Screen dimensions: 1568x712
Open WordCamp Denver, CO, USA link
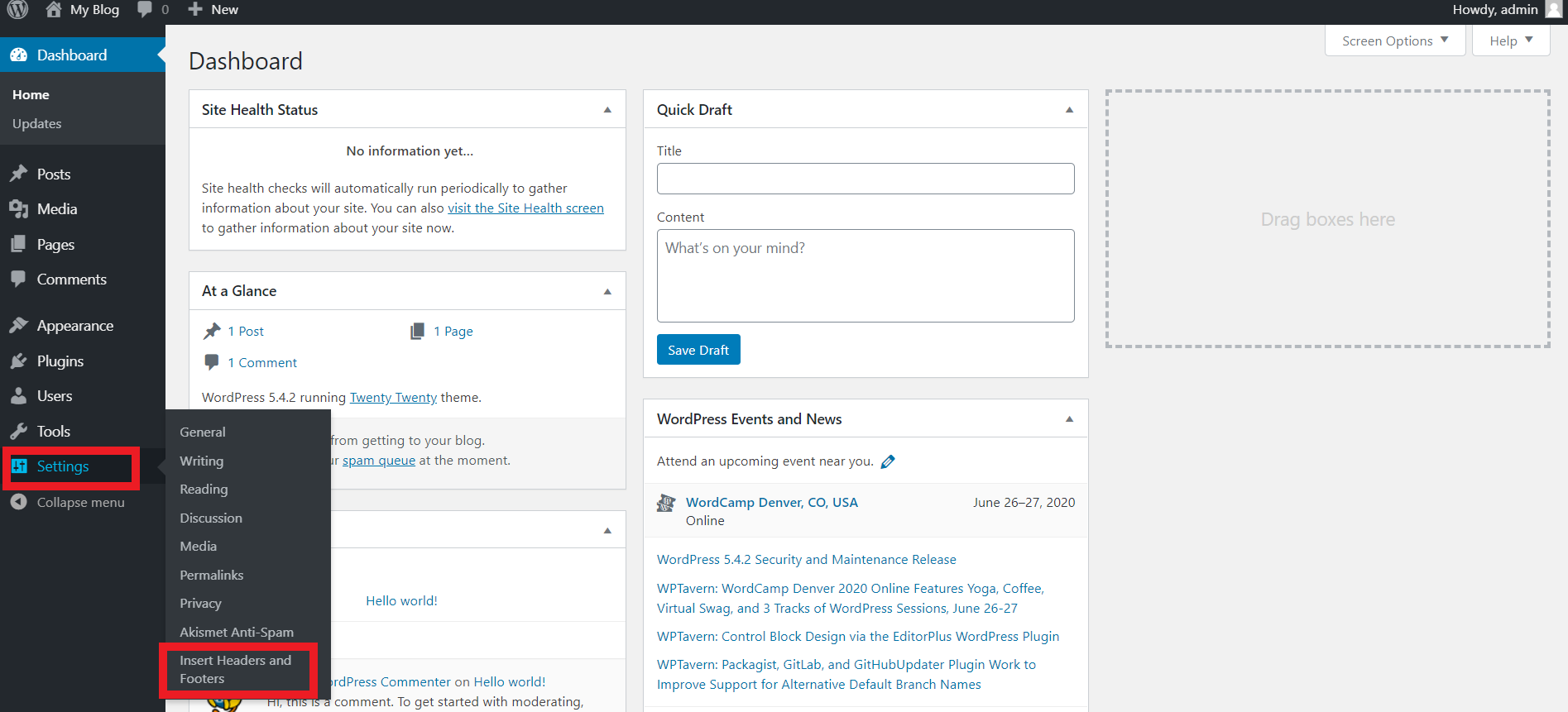(772, 502)
